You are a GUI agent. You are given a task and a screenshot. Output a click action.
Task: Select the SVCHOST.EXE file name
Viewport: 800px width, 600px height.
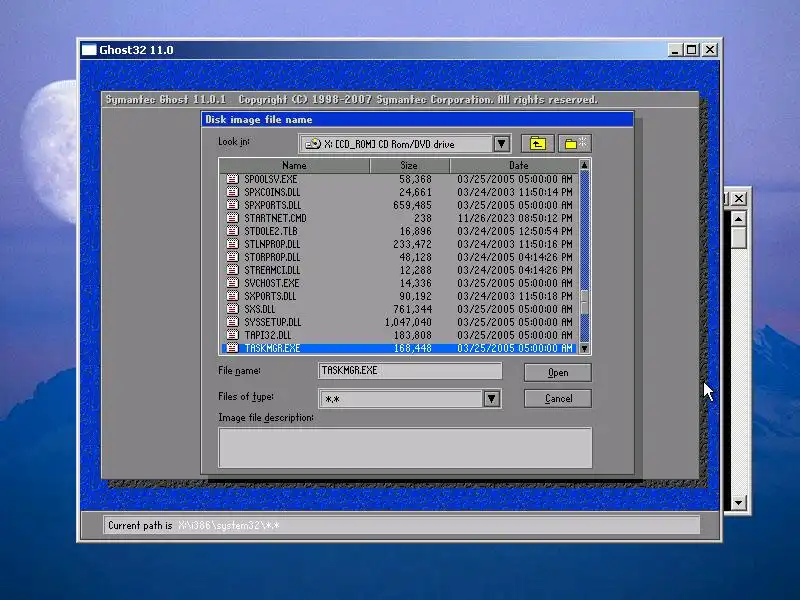[271, 283]
